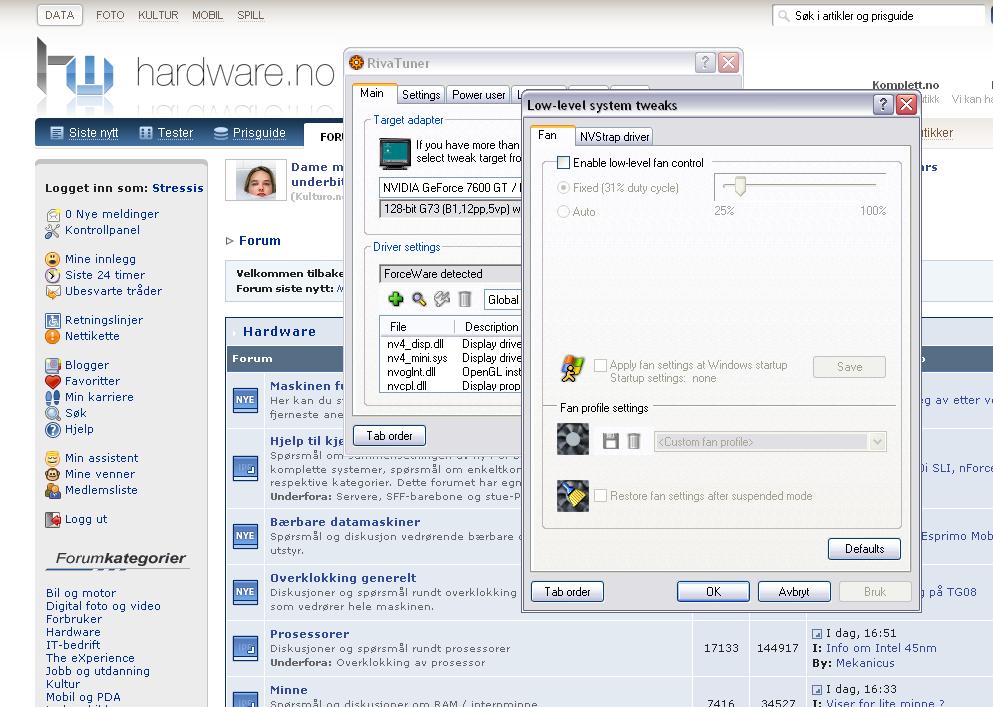Open the Tester site tab
The width and height of the screenshot is (993, 707).
pos(166,132)
